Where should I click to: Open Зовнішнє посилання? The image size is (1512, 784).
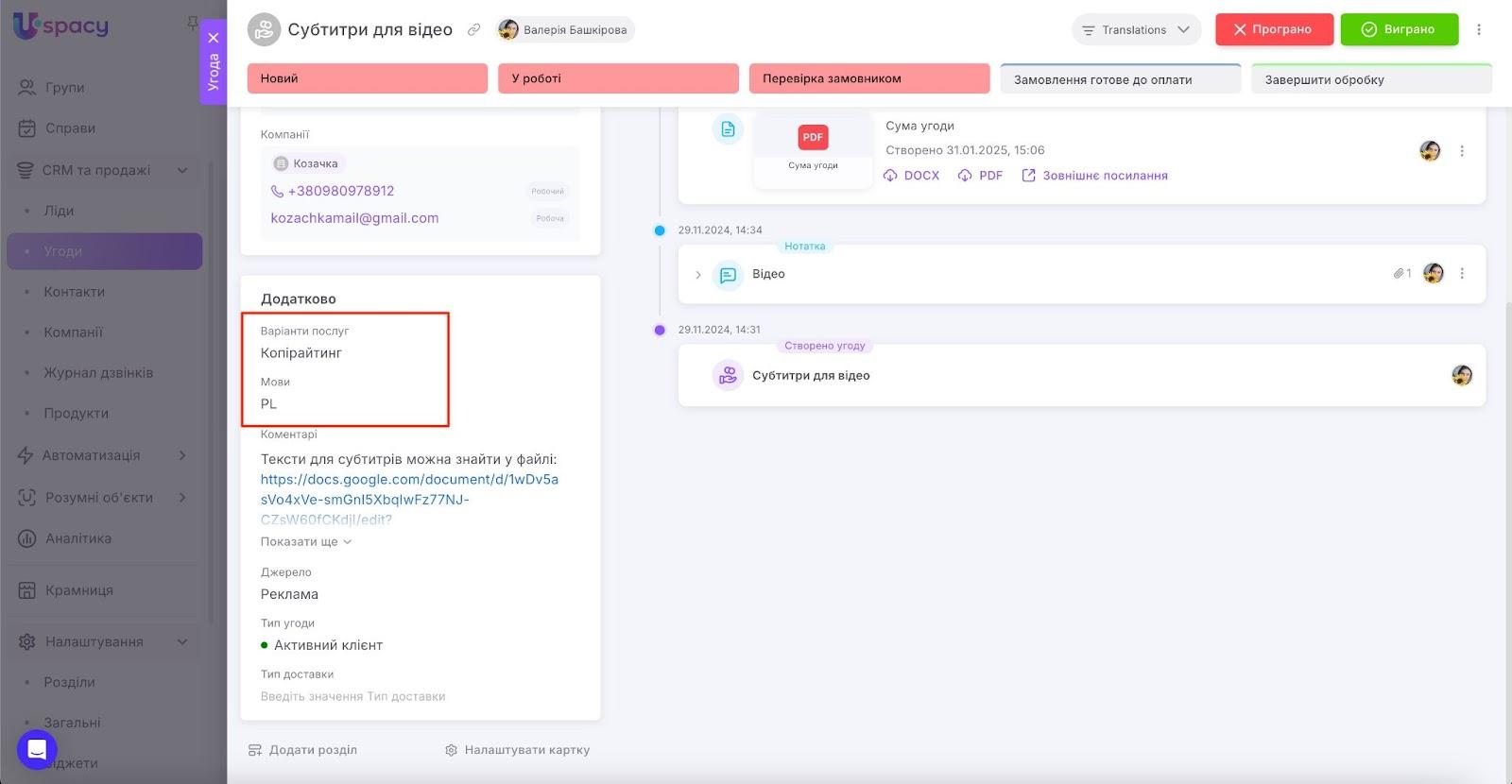click(x=1094, y=176)
